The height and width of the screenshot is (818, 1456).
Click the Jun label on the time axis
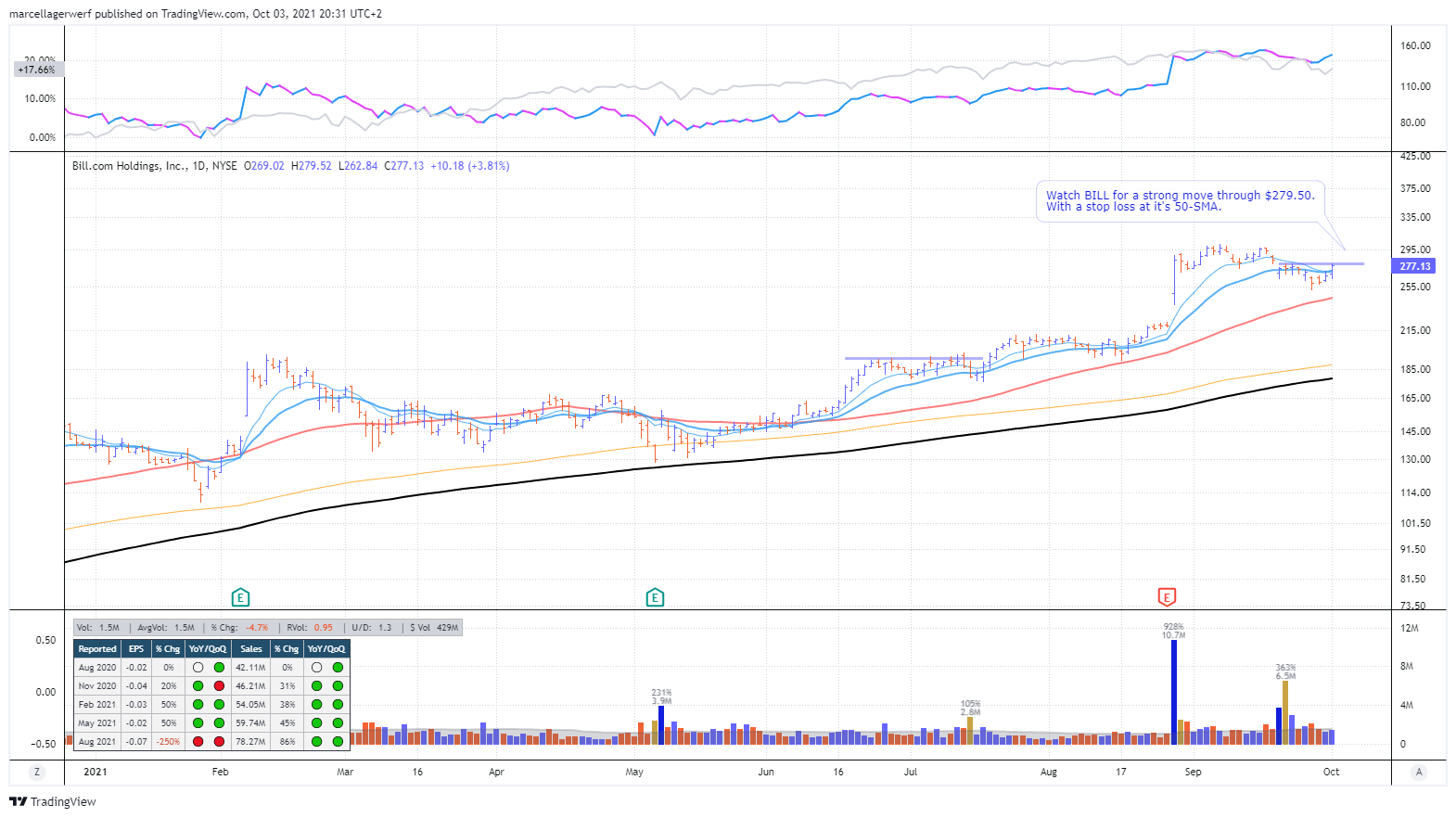pyautogui.click(x=766, y=772)
